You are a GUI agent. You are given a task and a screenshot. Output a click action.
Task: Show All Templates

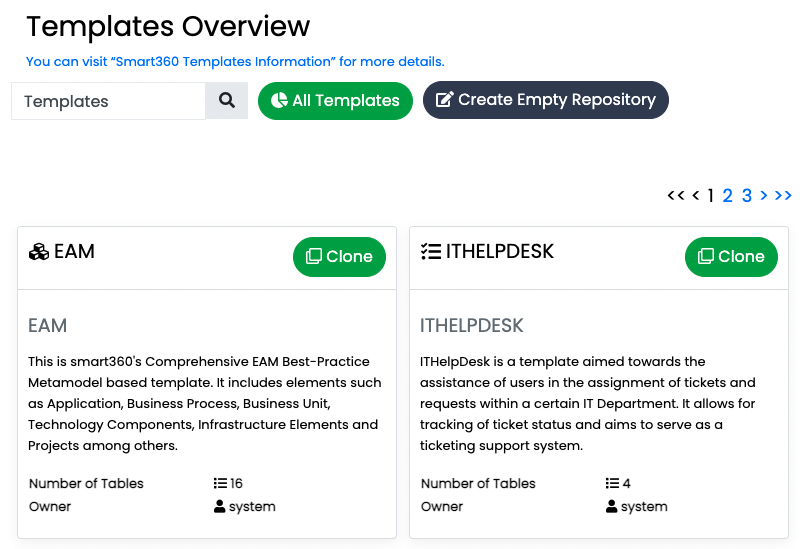tap(335, 101)
